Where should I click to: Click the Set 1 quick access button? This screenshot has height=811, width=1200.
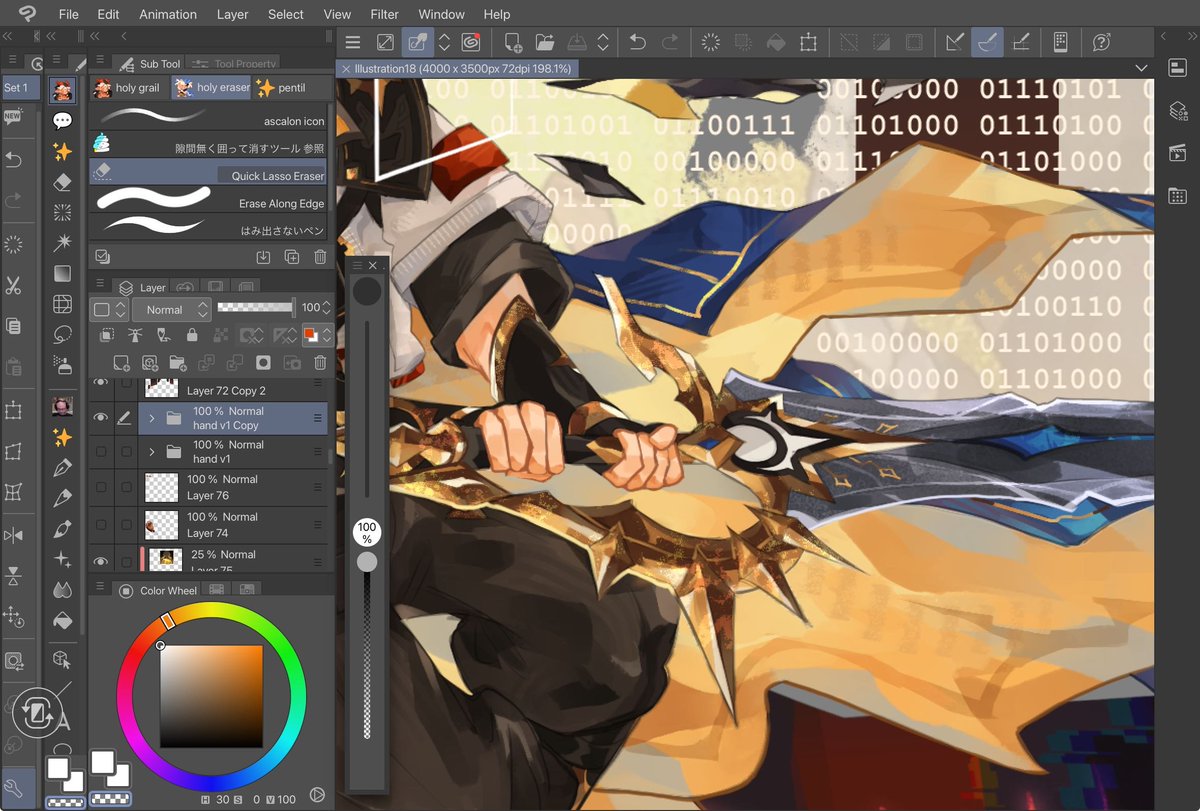coord(20,88)
